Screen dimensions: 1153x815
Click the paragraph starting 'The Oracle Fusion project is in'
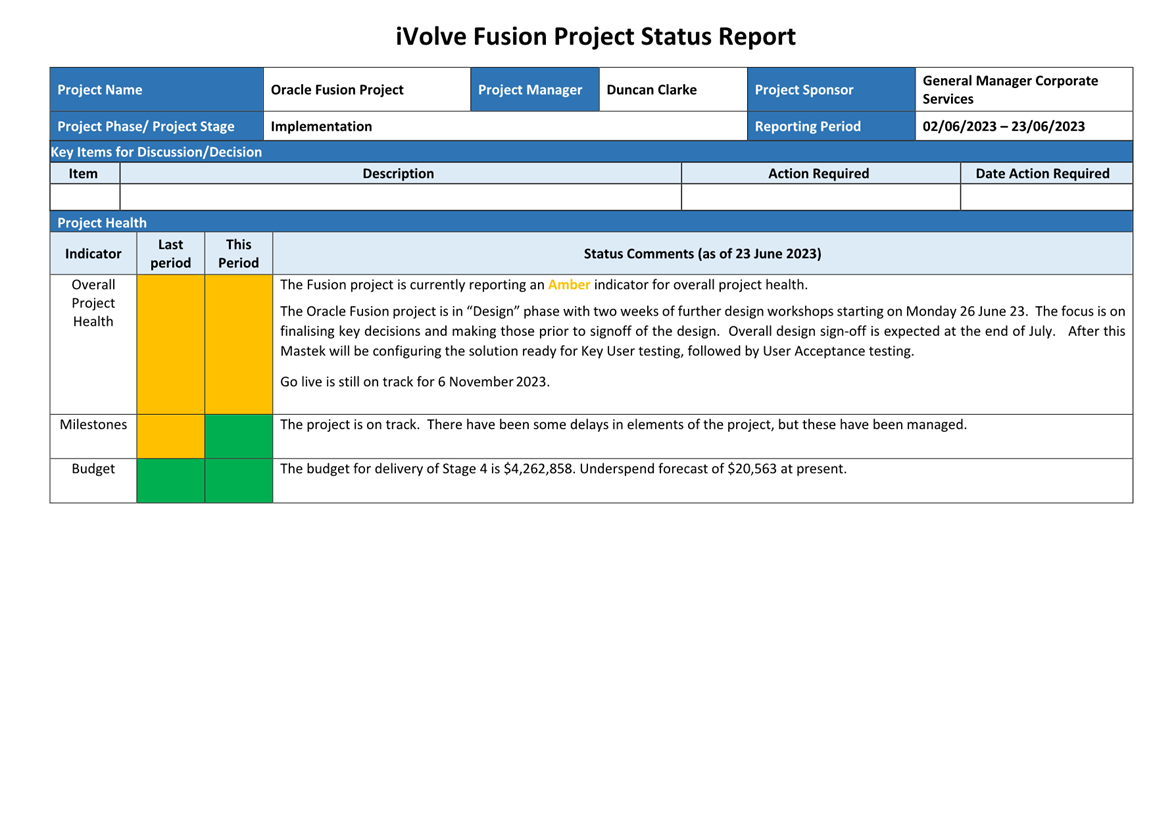pos(702,331)
